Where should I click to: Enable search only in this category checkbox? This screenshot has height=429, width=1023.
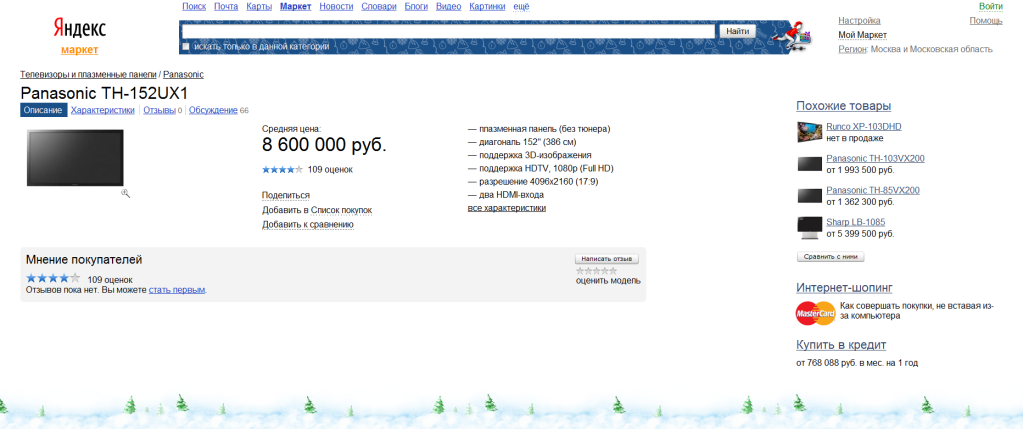[x=186, y=47]
